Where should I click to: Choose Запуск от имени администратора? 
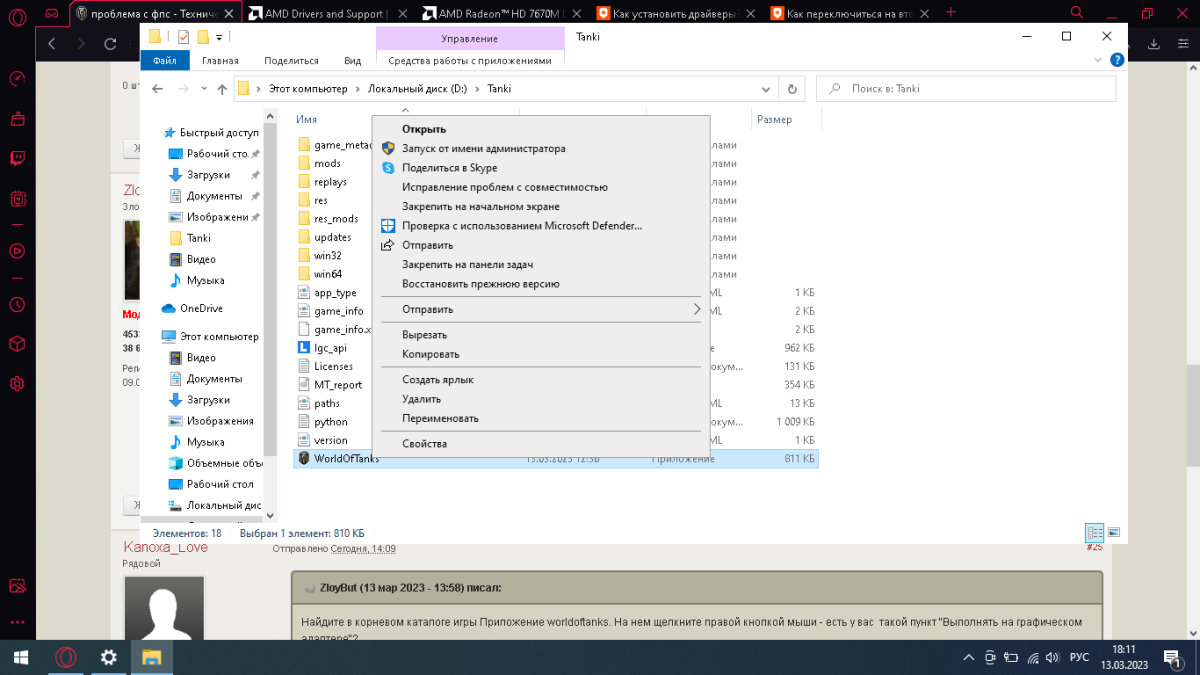pos(483,149)
